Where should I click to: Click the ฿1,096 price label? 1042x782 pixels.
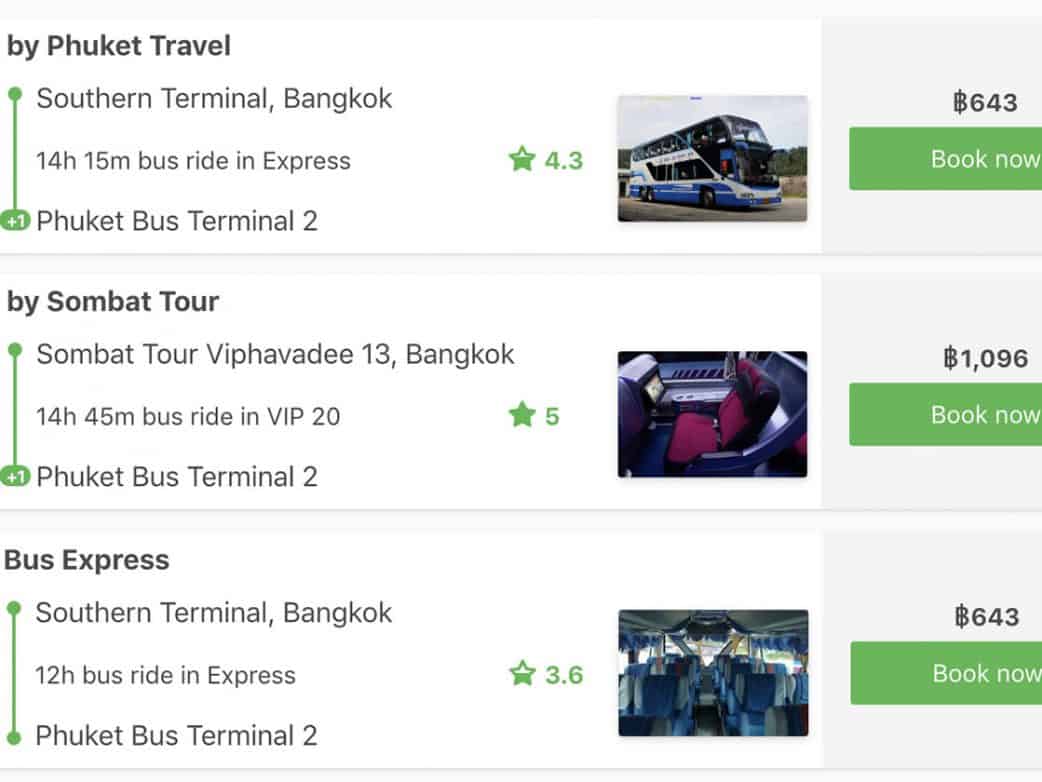coord(985,358)
